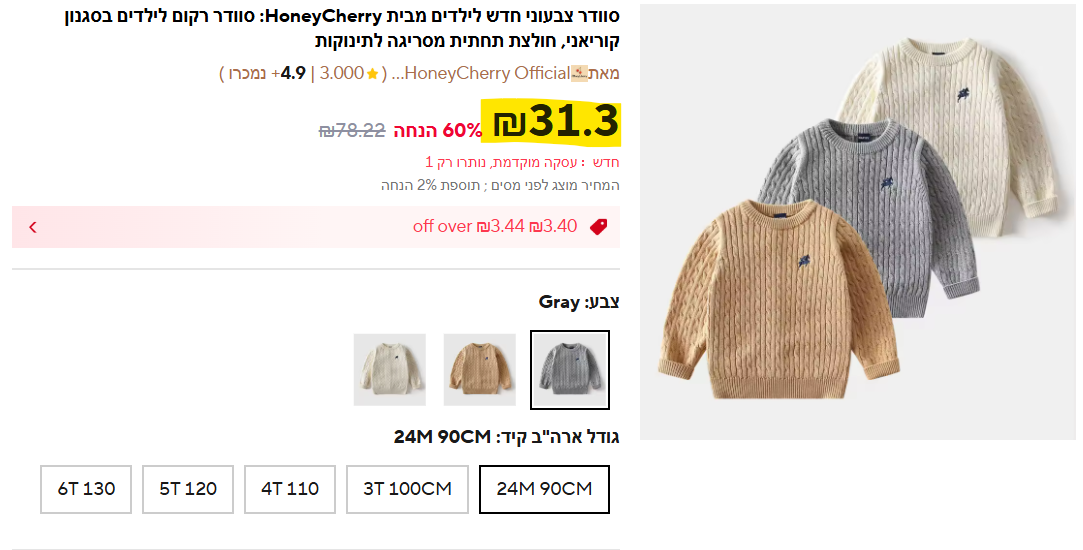Click the highlighted ₪31.3 price
The width and height of the screenshot is (1083, 550).
point(556,122)
